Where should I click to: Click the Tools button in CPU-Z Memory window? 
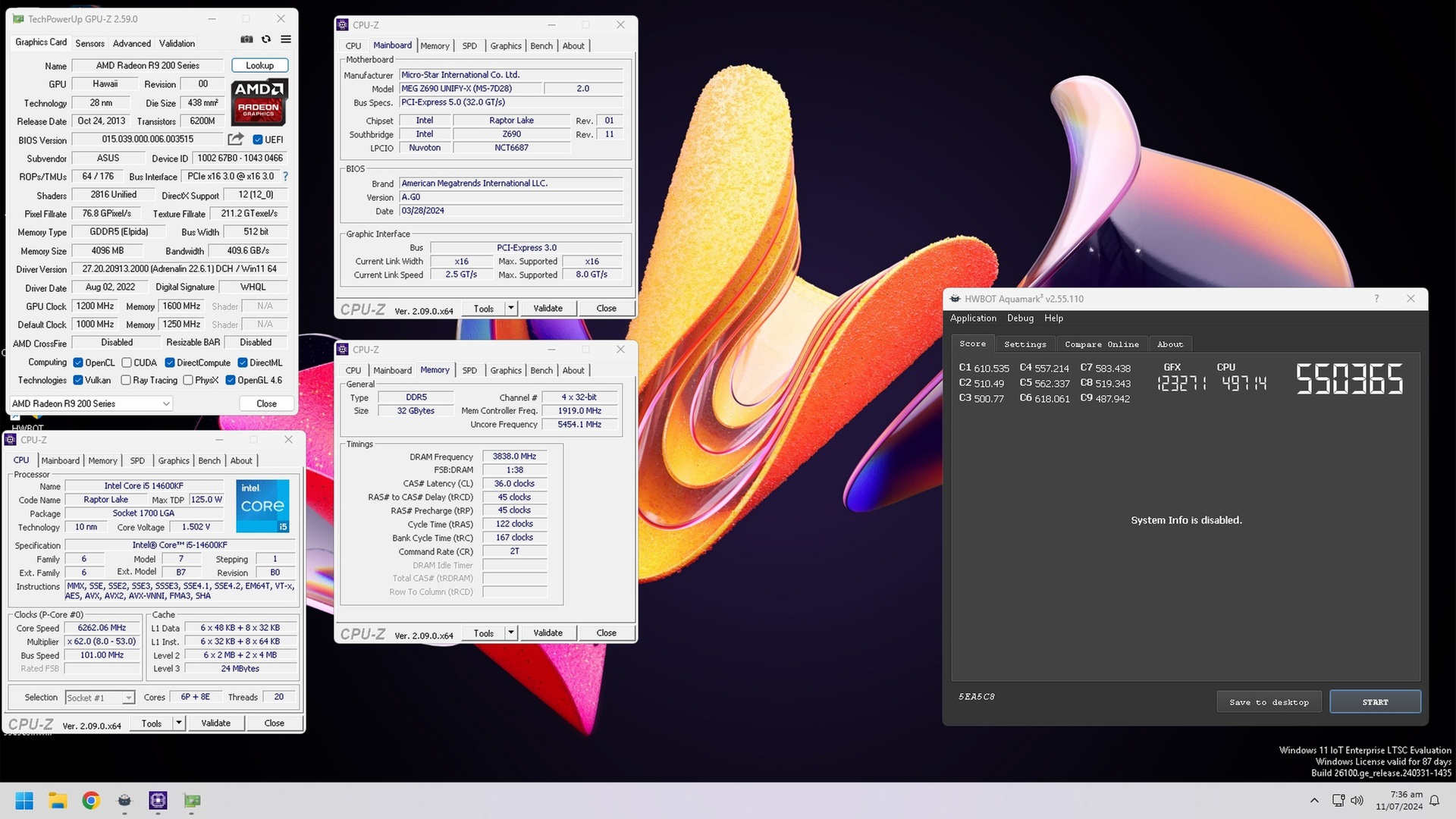(x=483, y=632)
